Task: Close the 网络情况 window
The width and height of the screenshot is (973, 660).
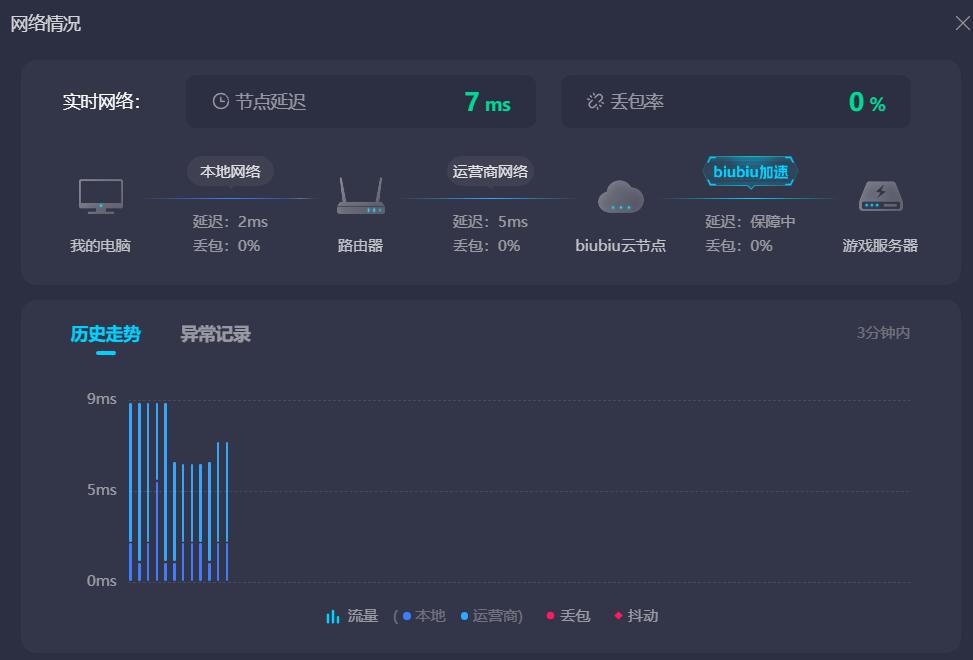Action: tap(962, 23)
